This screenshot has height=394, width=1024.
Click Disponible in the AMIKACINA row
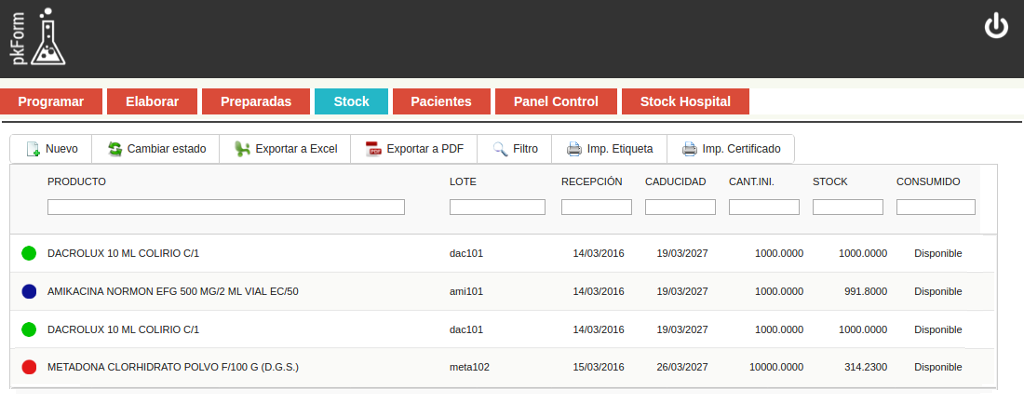[x=938, y=291]
